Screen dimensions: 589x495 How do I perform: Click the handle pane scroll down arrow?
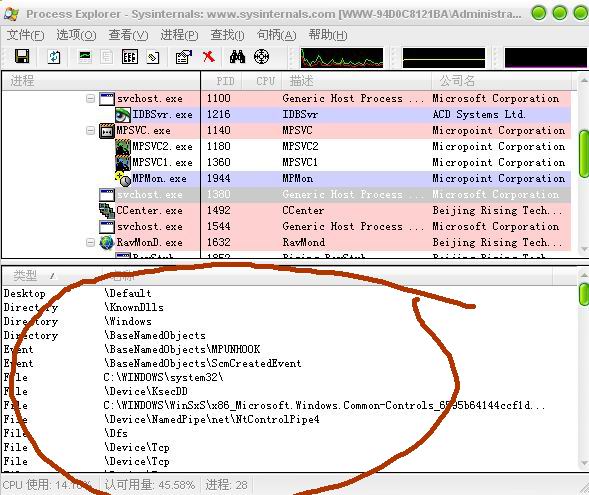point(583,463)
